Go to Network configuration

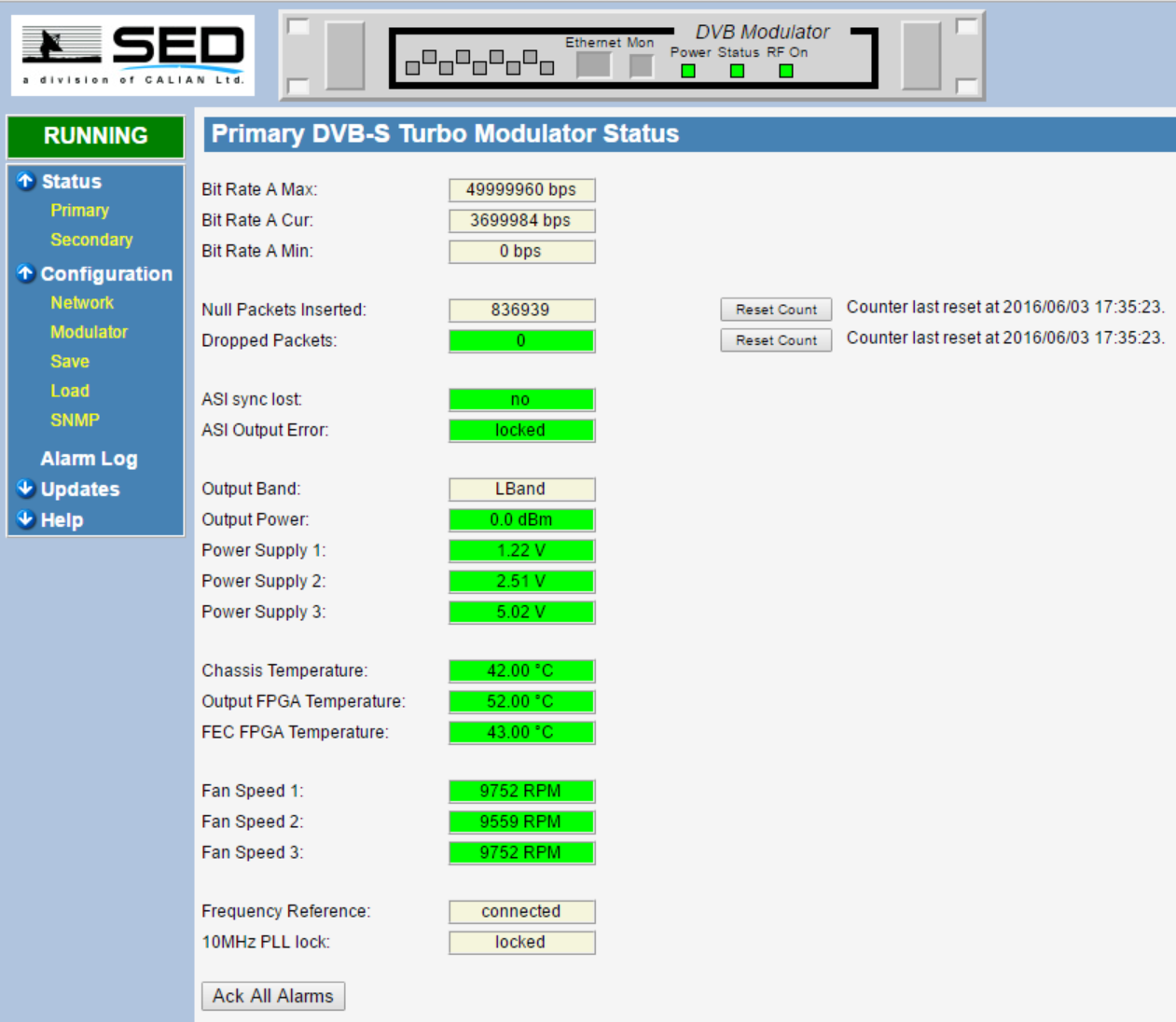coord(82,303)
